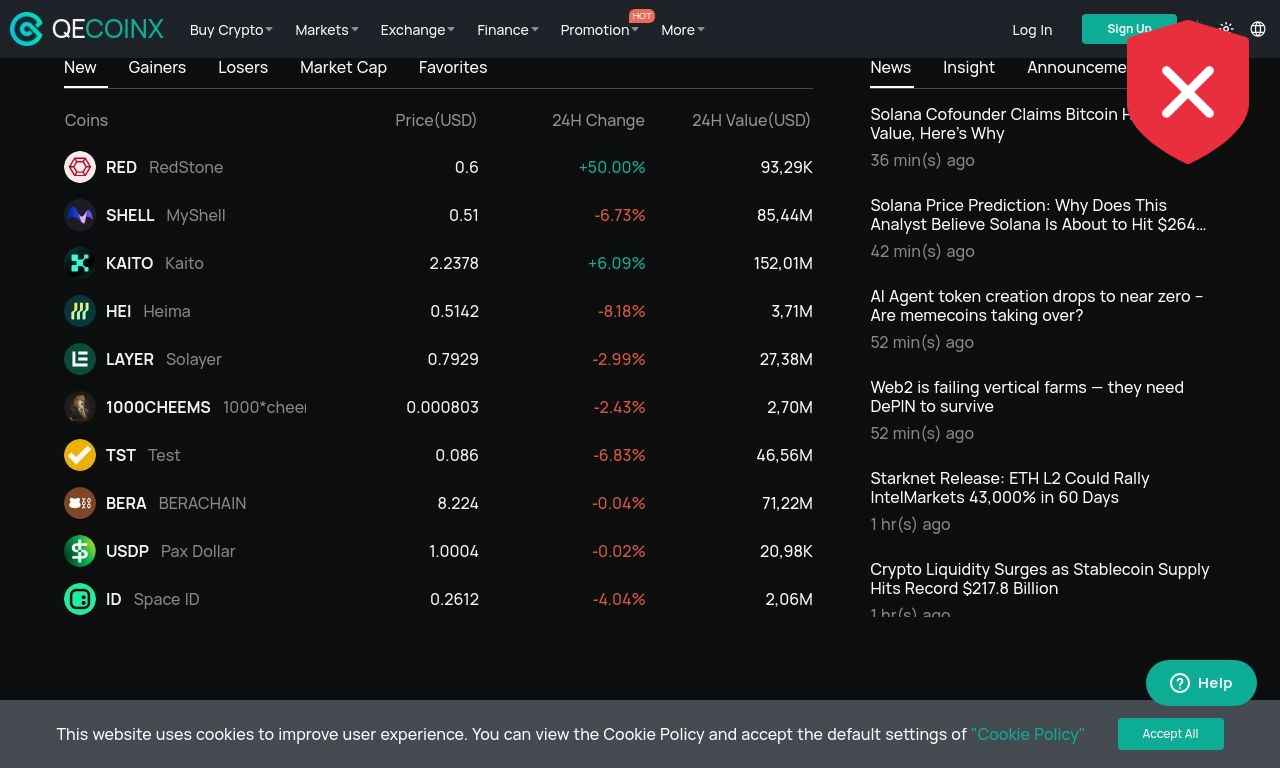The height and width of the screenshot is (768, 1280).
Task: Toggle the light/dark theme sun icon
Action: point(1226,29)
